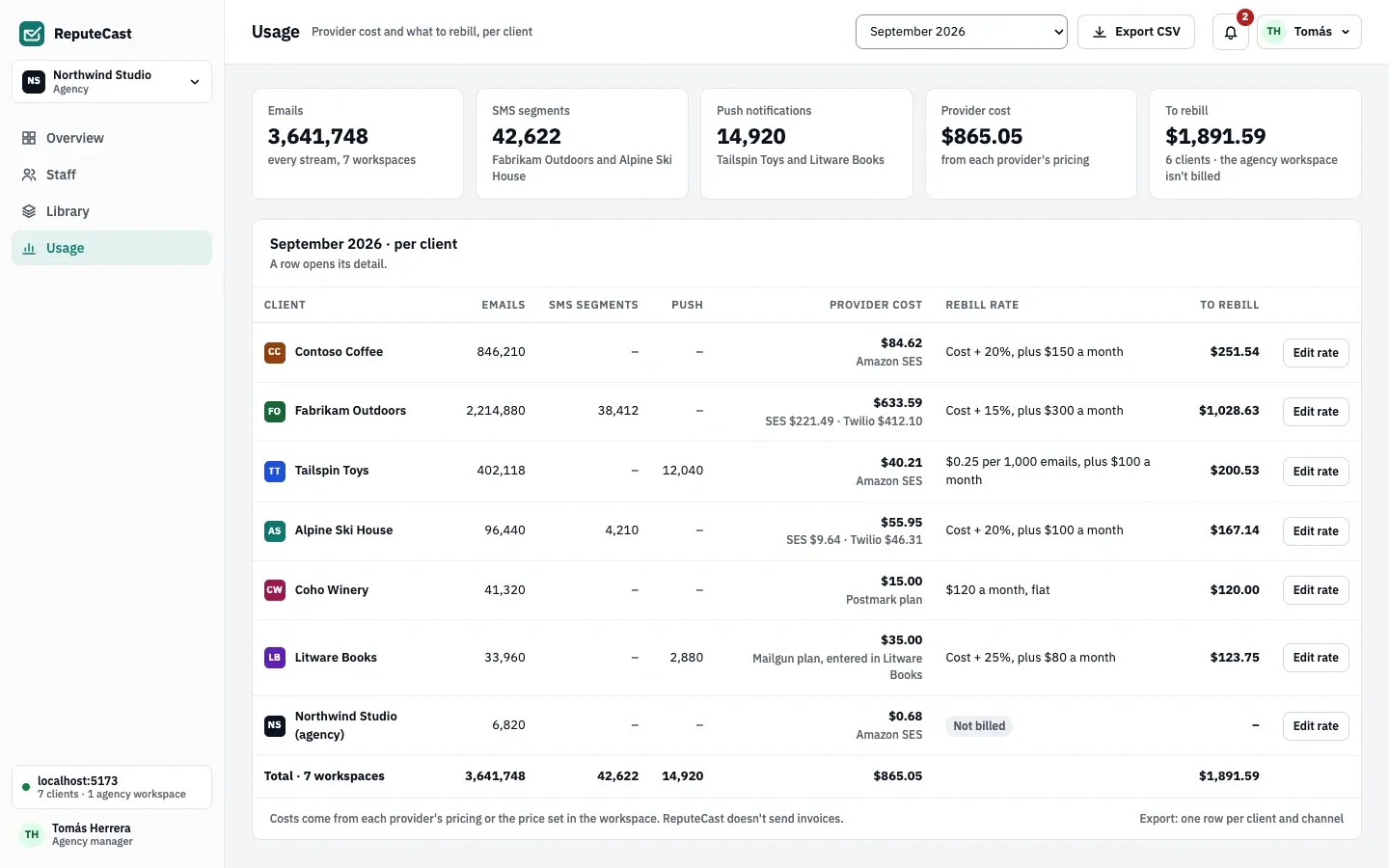Expand the Northwind Studio workspace switcher
The width and height of the screenshot is (1389, 868).
[112, 82]
